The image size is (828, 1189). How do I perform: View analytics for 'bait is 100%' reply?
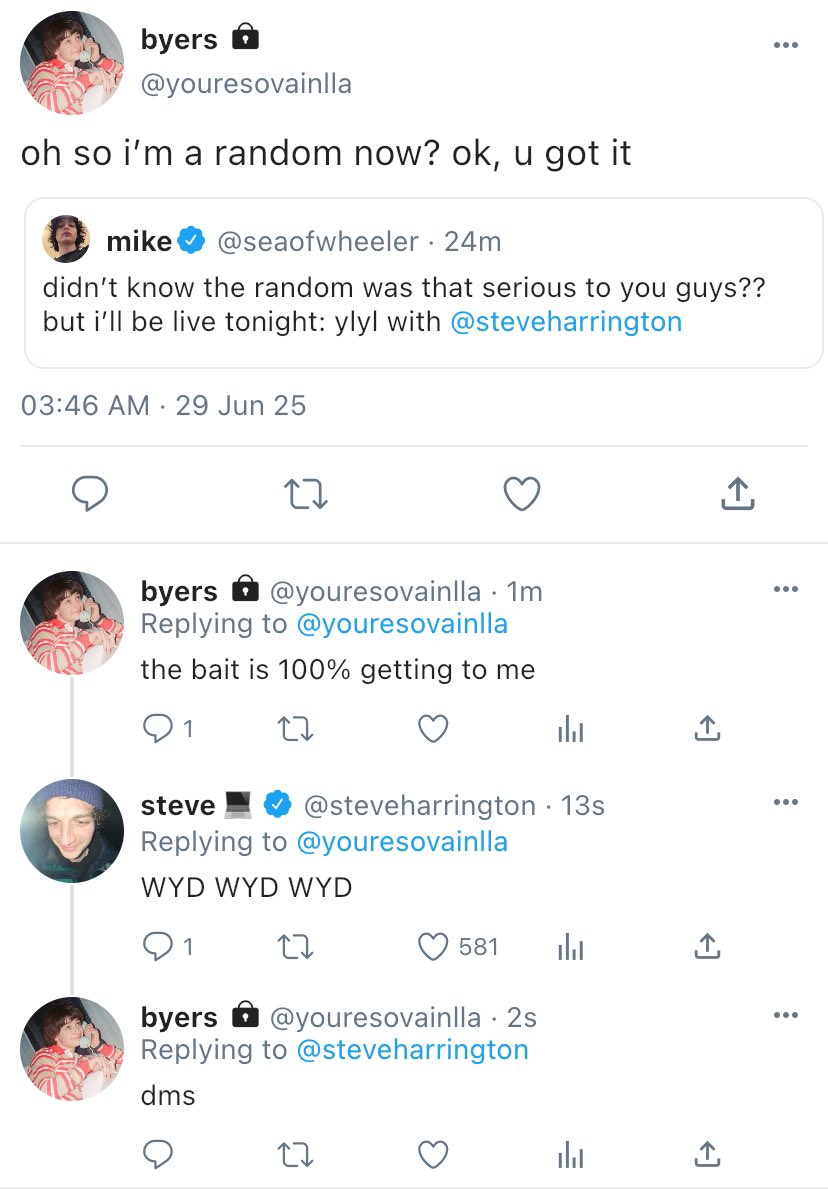(x=570, y=730)
